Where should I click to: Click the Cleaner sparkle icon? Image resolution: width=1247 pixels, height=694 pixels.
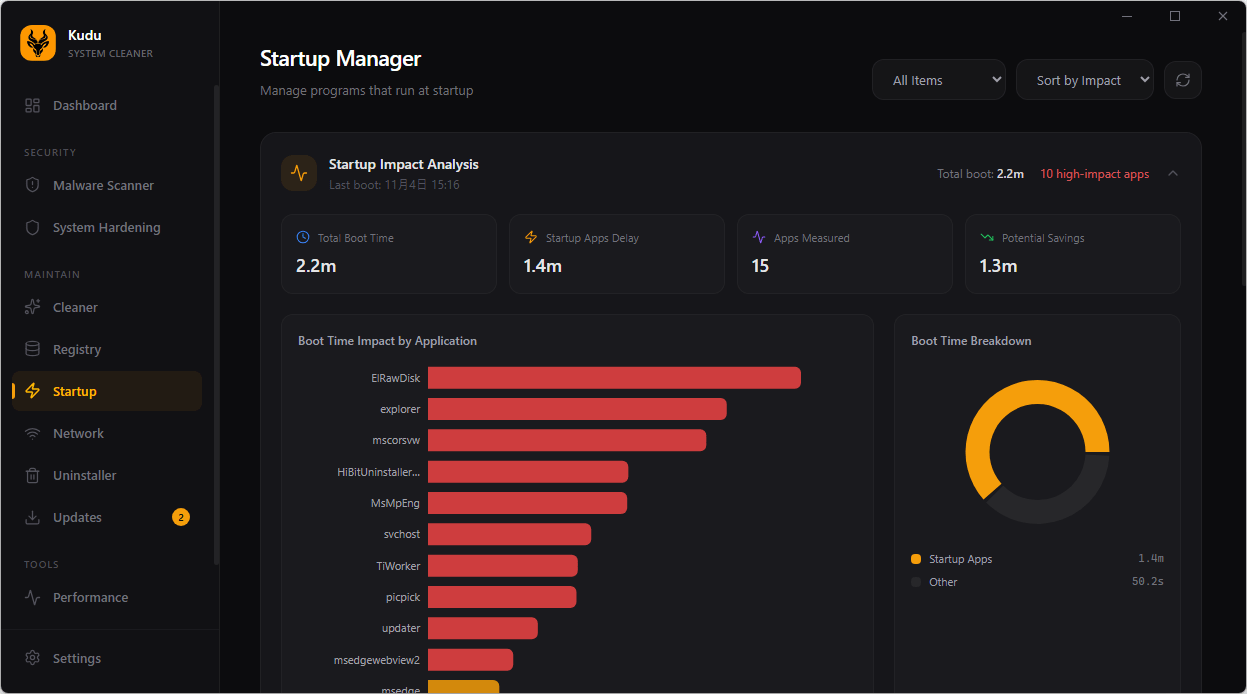point(33,307)
